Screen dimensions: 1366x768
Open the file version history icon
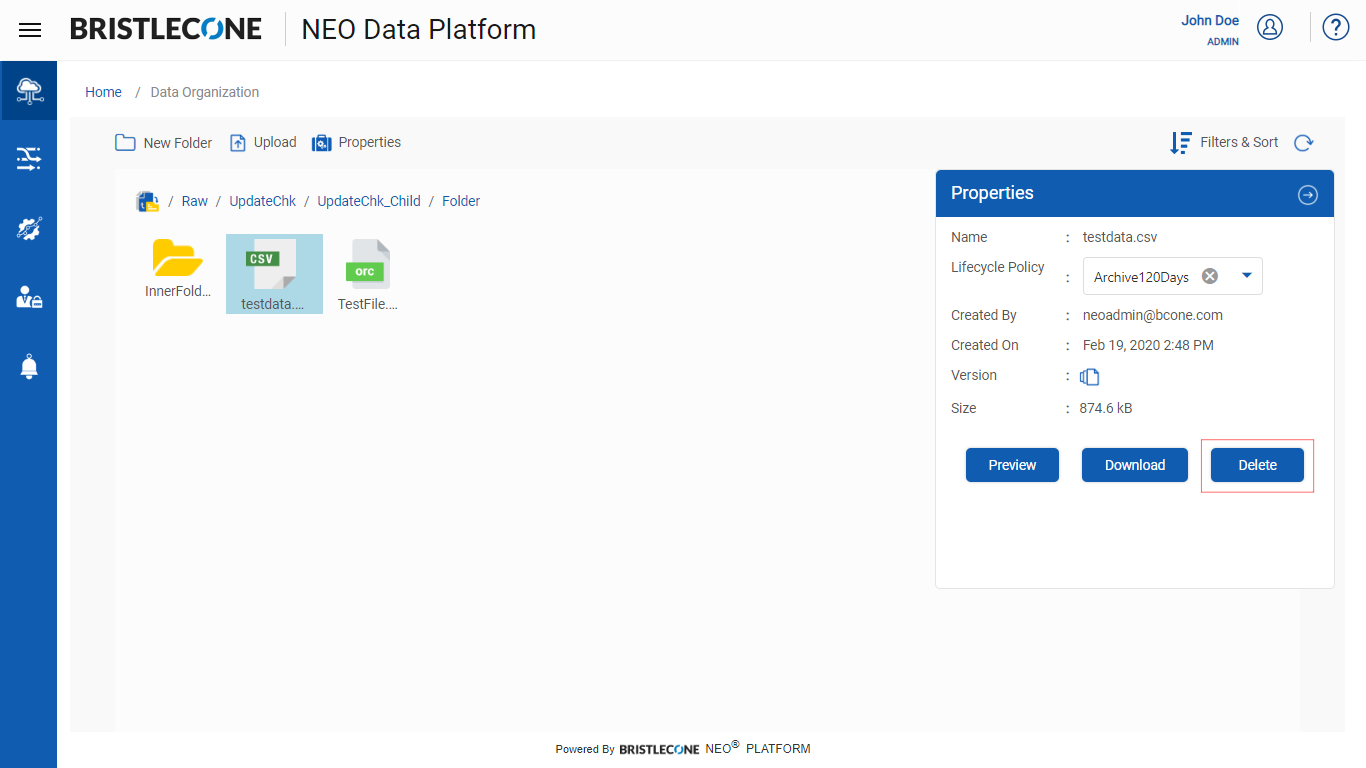(x=1090, y=377)
